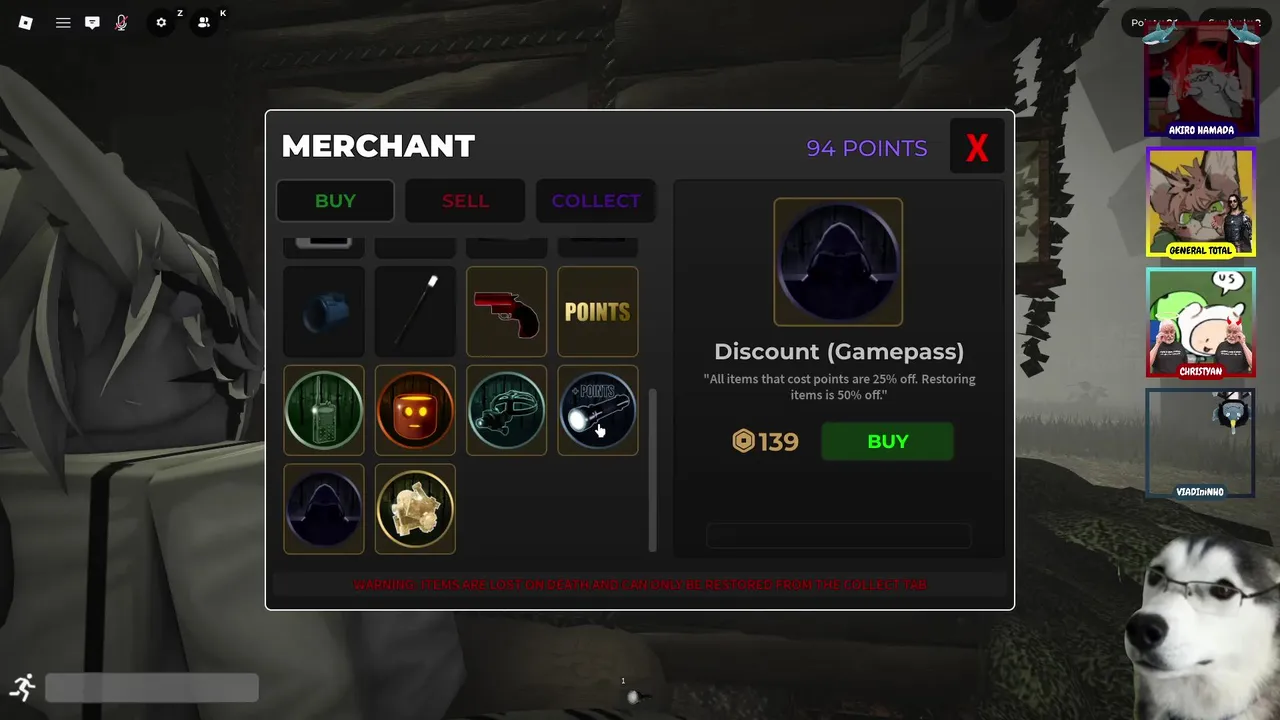
Task: Choose the gold POINTS item tile
Action: point(597,311)
